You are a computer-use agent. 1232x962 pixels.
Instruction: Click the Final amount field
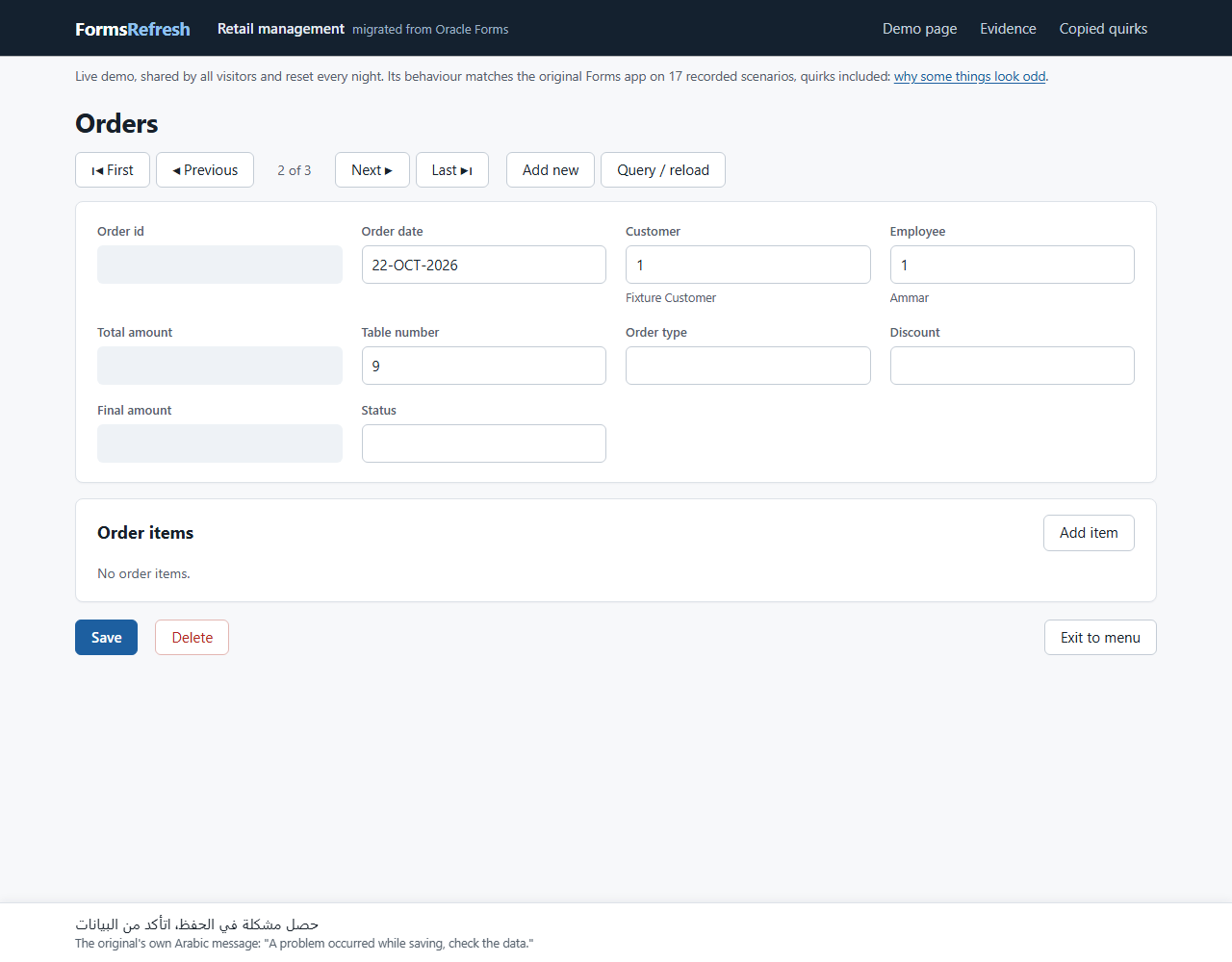pos(219,443)
